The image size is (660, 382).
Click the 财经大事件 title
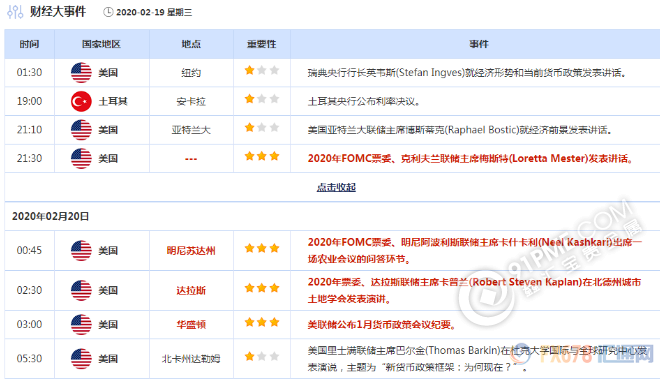click(x=58, y=12)
